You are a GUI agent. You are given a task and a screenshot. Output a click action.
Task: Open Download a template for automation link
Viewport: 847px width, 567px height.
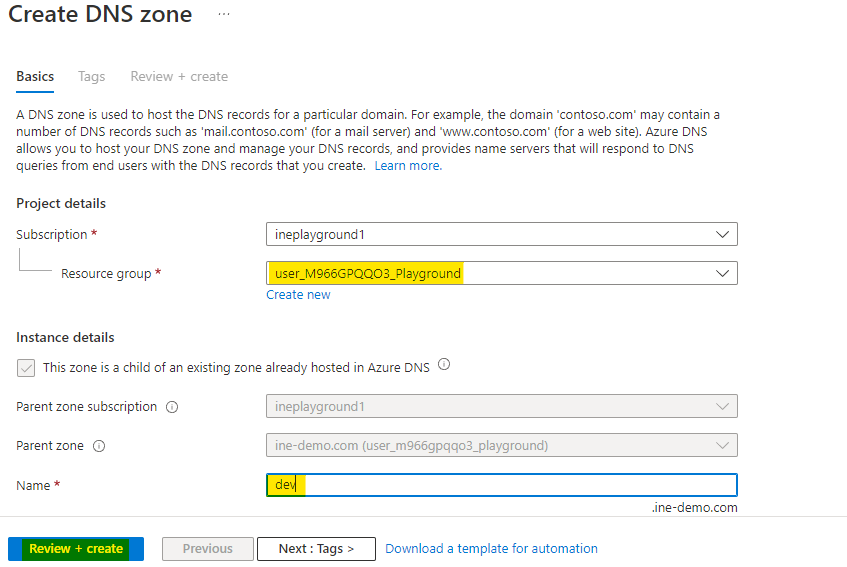click(x=491, y=549)
